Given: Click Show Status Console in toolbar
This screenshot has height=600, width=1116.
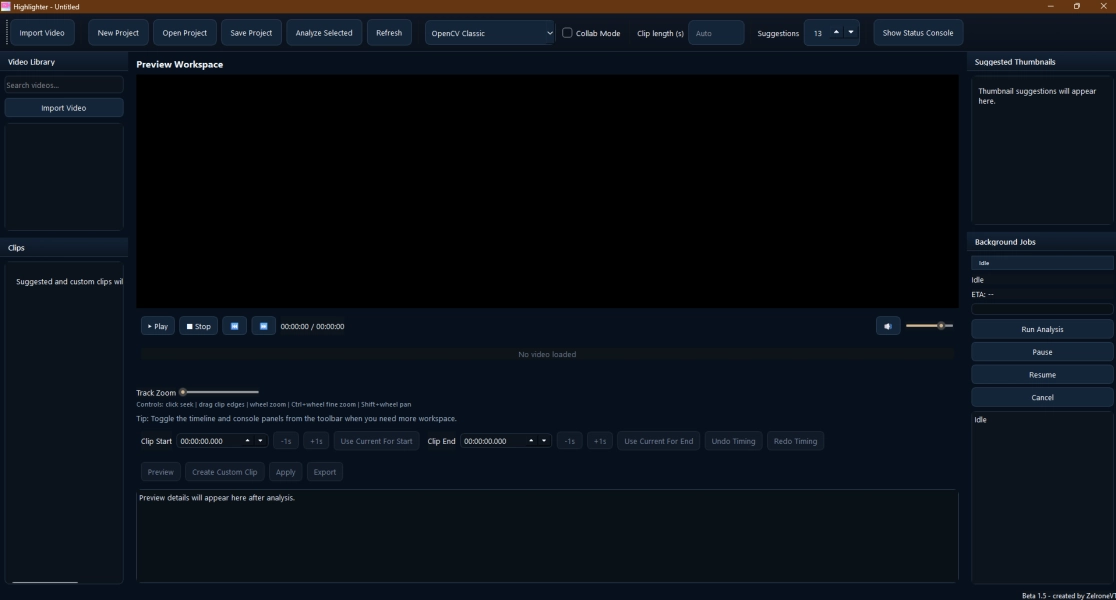Looking at the screenshot, I should (x=917, y=33).
